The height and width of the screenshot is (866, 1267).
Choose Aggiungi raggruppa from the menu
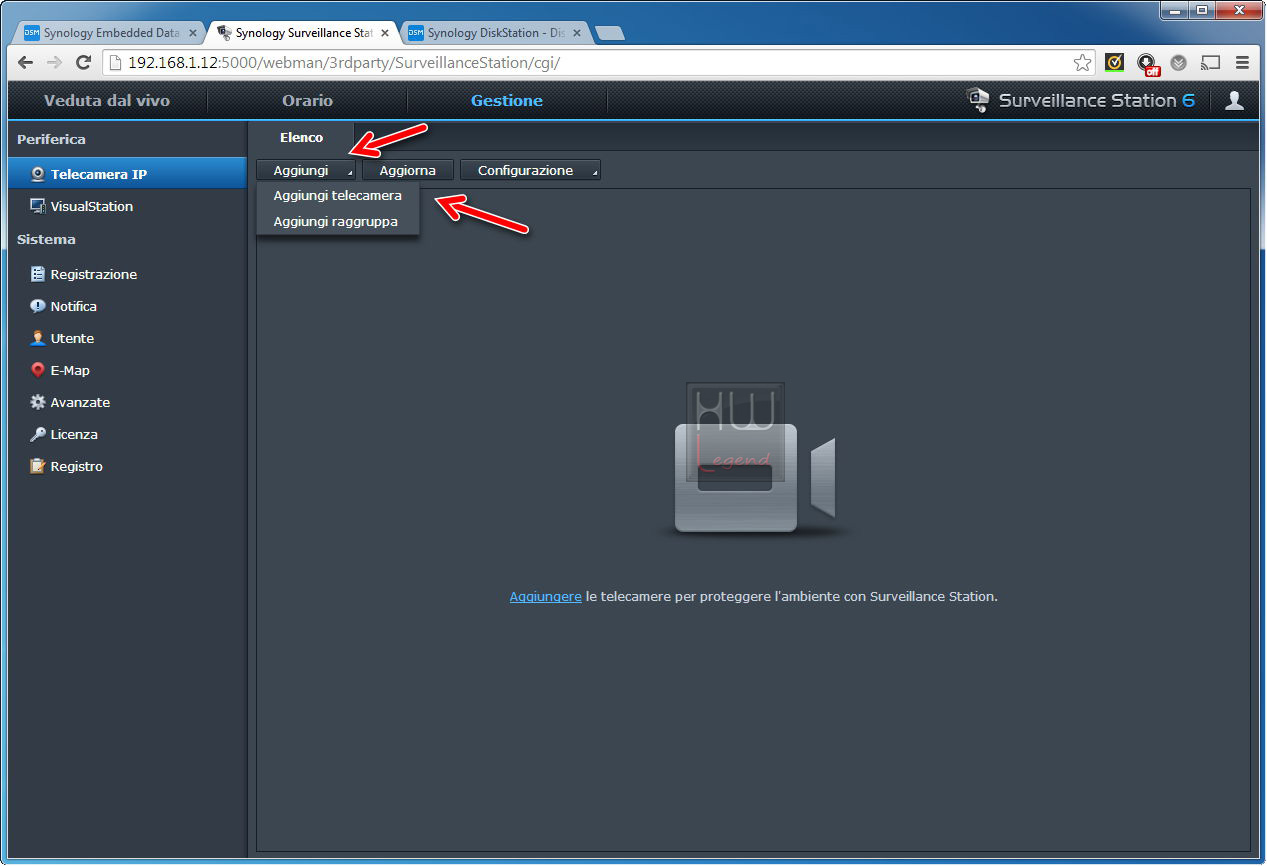(x=337, y=222)
